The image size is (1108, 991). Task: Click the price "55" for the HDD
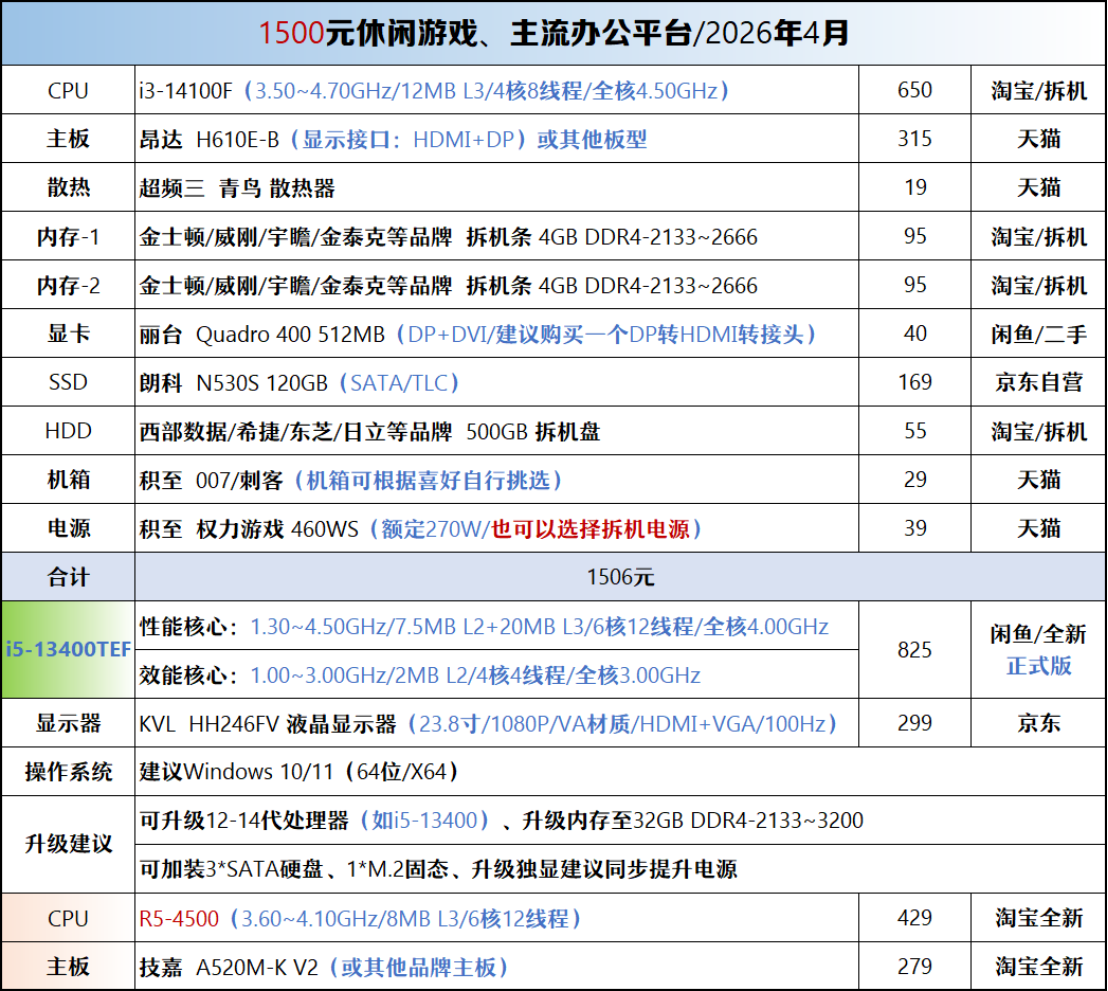[915, 431]
